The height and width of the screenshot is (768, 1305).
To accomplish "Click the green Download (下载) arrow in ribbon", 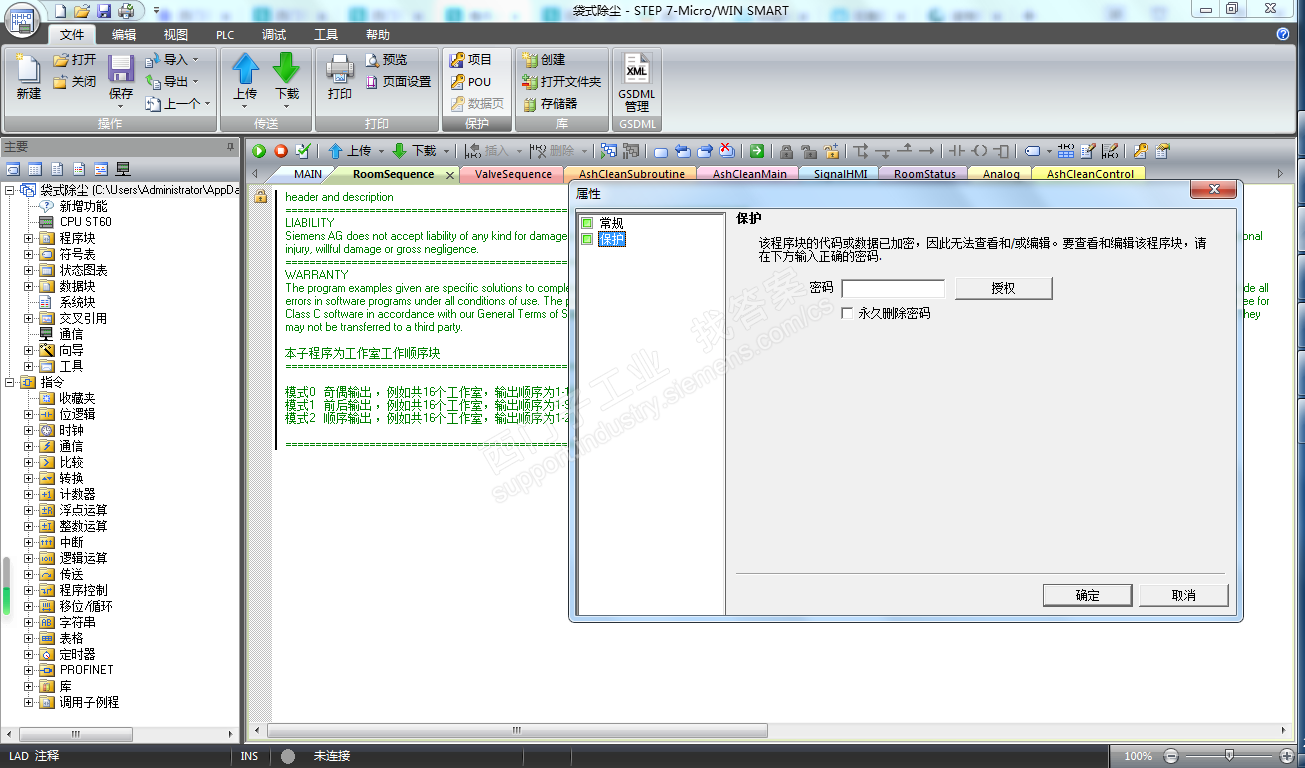I will click(x=287, y=69).
